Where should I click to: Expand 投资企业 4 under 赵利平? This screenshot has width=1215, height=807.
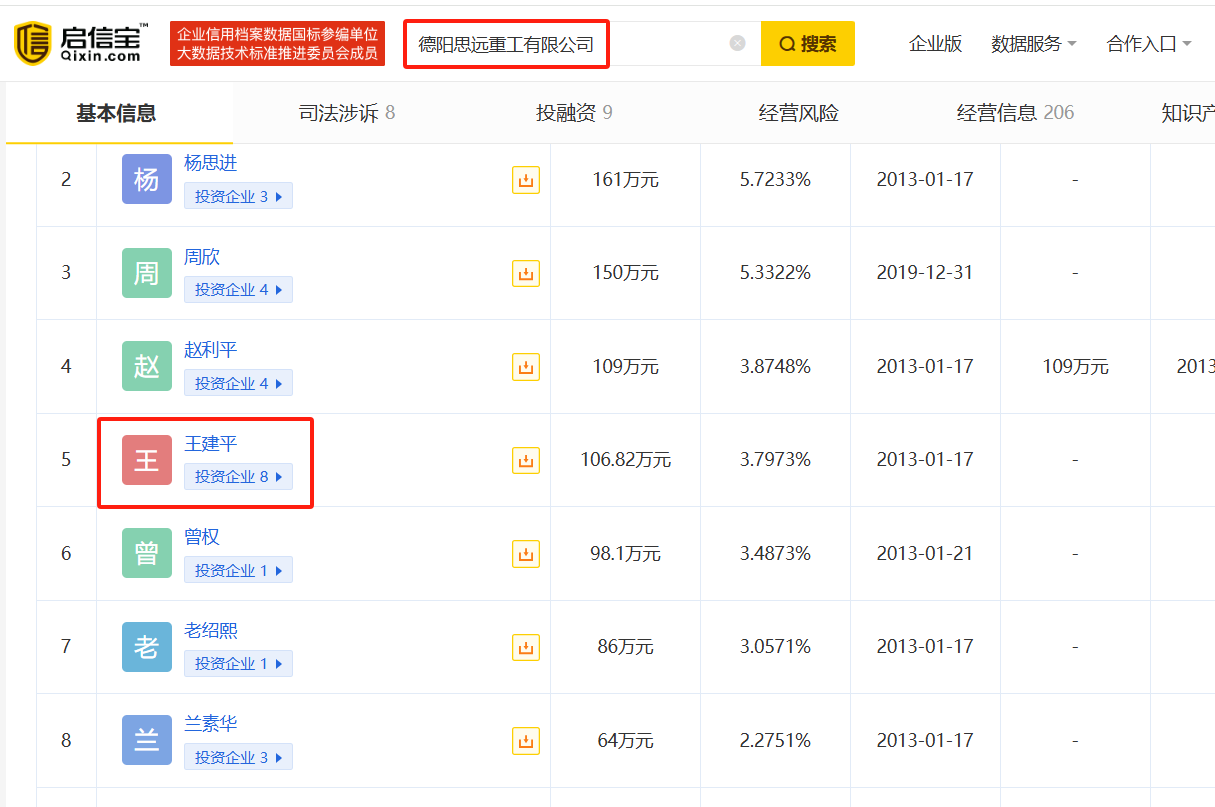point(238,383)
